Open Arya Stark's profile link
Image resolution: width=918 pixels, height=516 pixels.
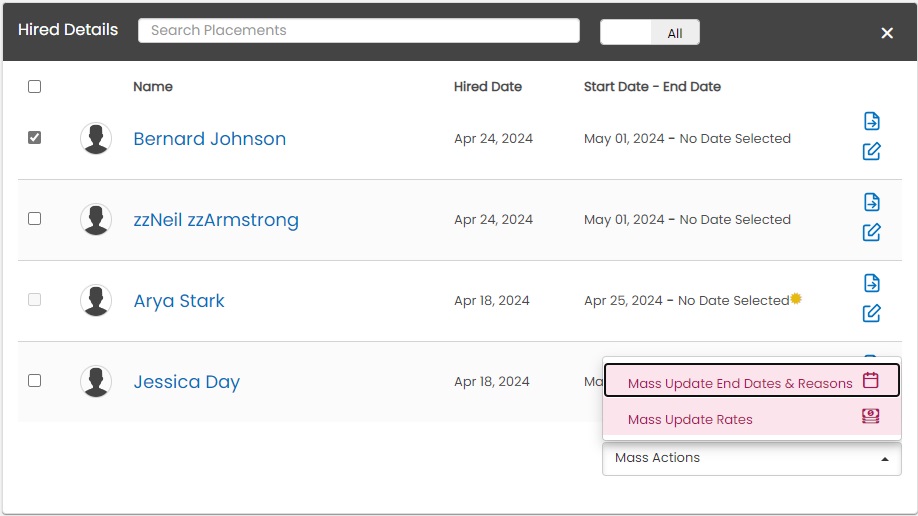point(179,301)
